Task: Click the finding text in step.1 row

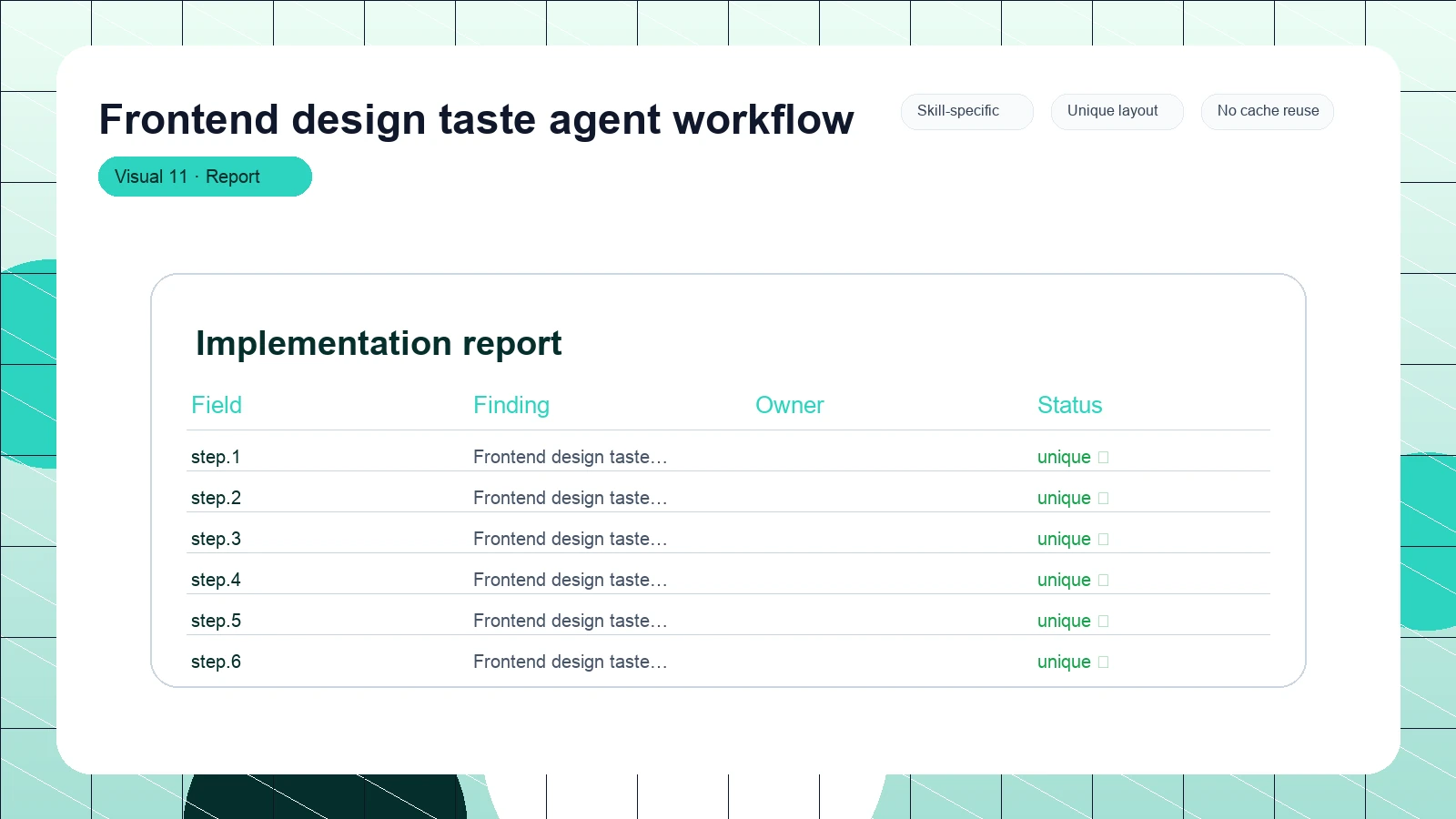Action: [571, 457]
